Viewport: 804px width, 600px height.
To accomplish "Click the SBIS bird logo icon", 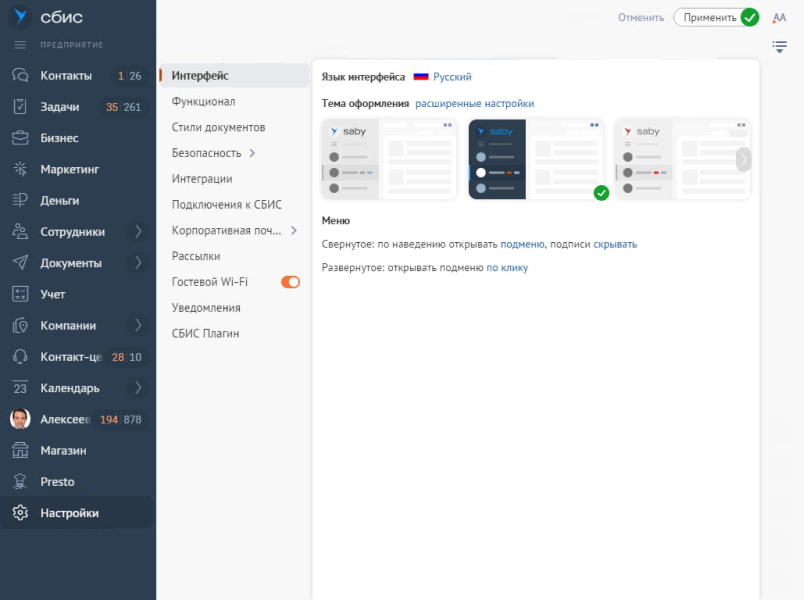I will (x=20, y=16).
